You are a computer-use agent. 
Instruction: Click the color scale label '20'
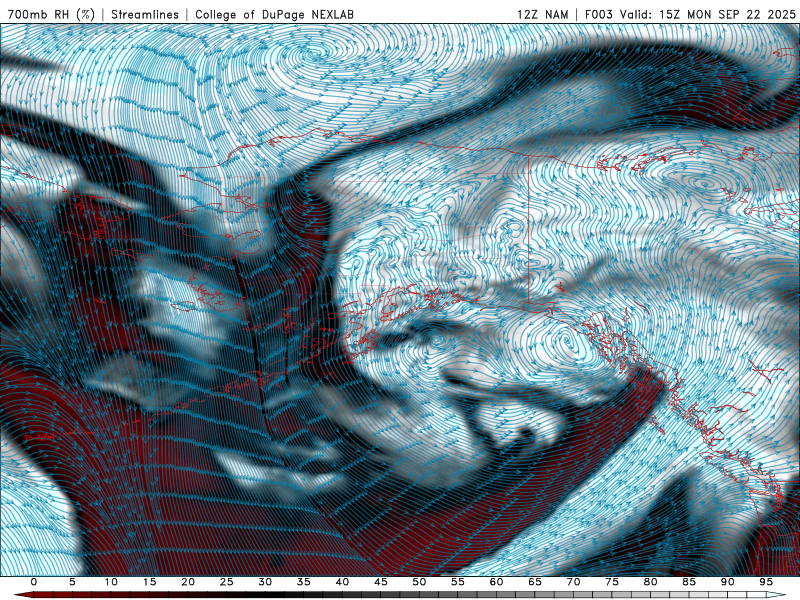(188, 582)
